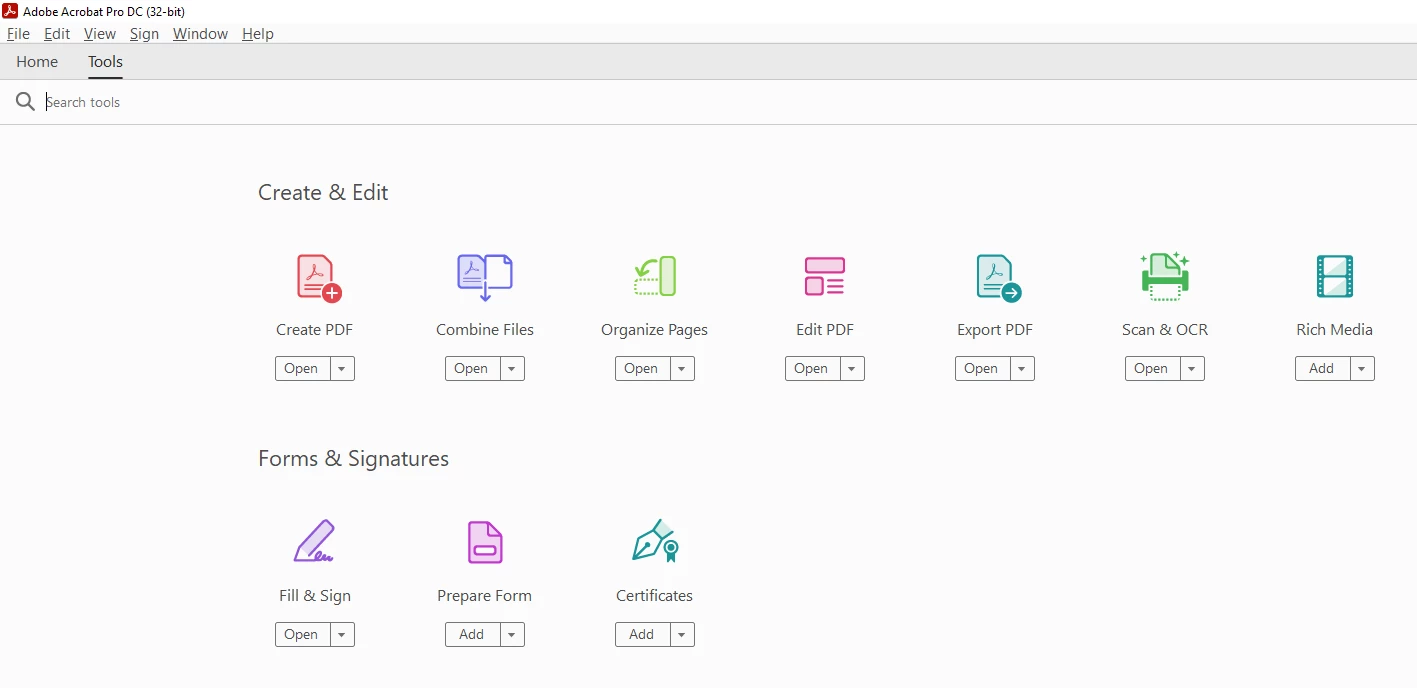Click Open button under Create PDF
The width and height of the screenshot is (1417, 688).
tap(302, 369)
